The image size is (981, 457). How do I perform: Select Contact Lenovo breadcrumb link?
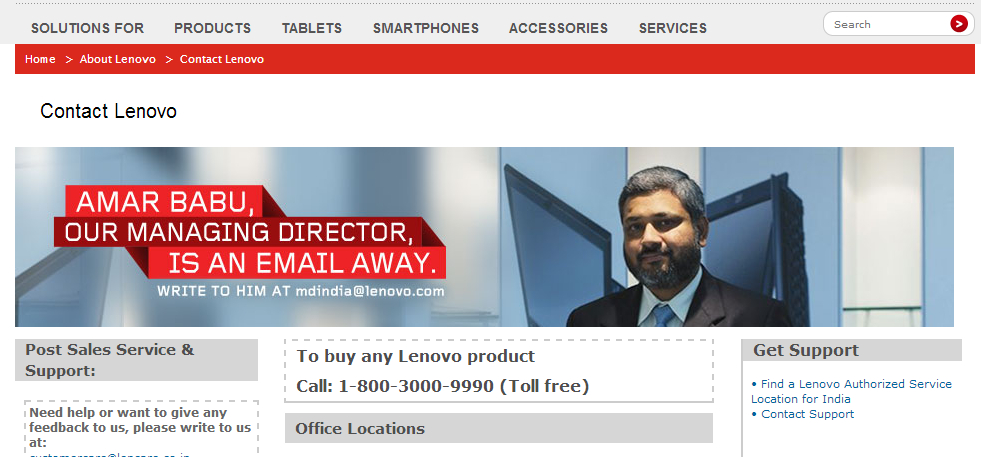pyautogui.click(x=222, y=59)
